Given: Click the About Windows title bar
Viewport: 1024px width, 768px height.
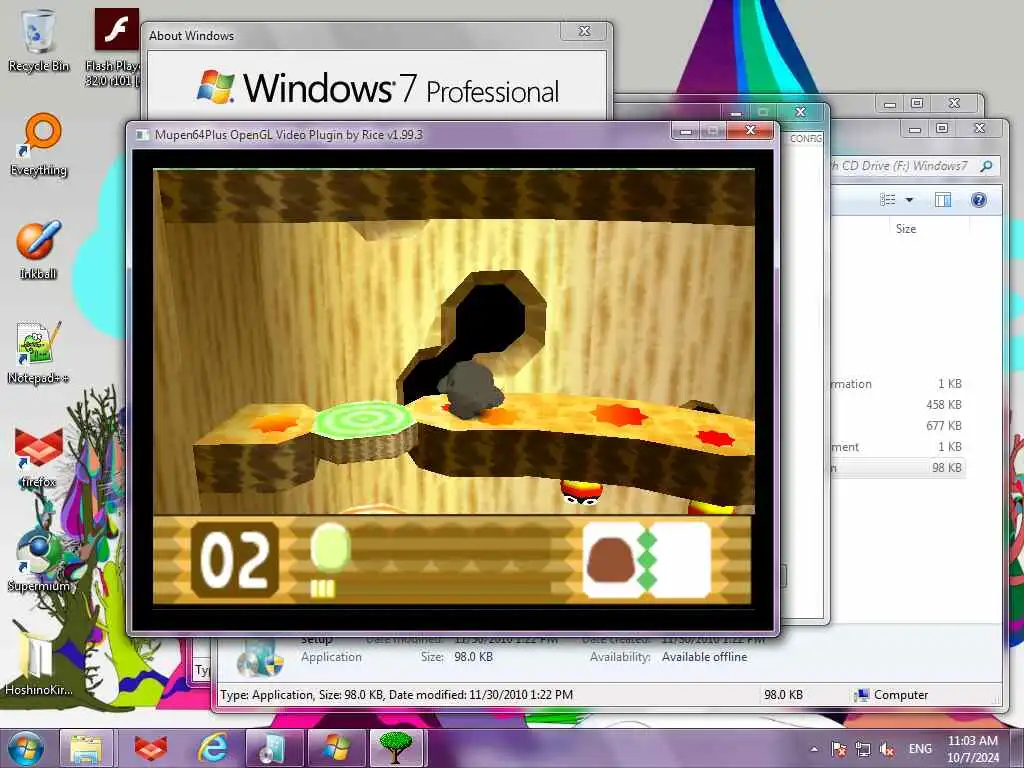Looking at the screenshot, I should point(353,35).
